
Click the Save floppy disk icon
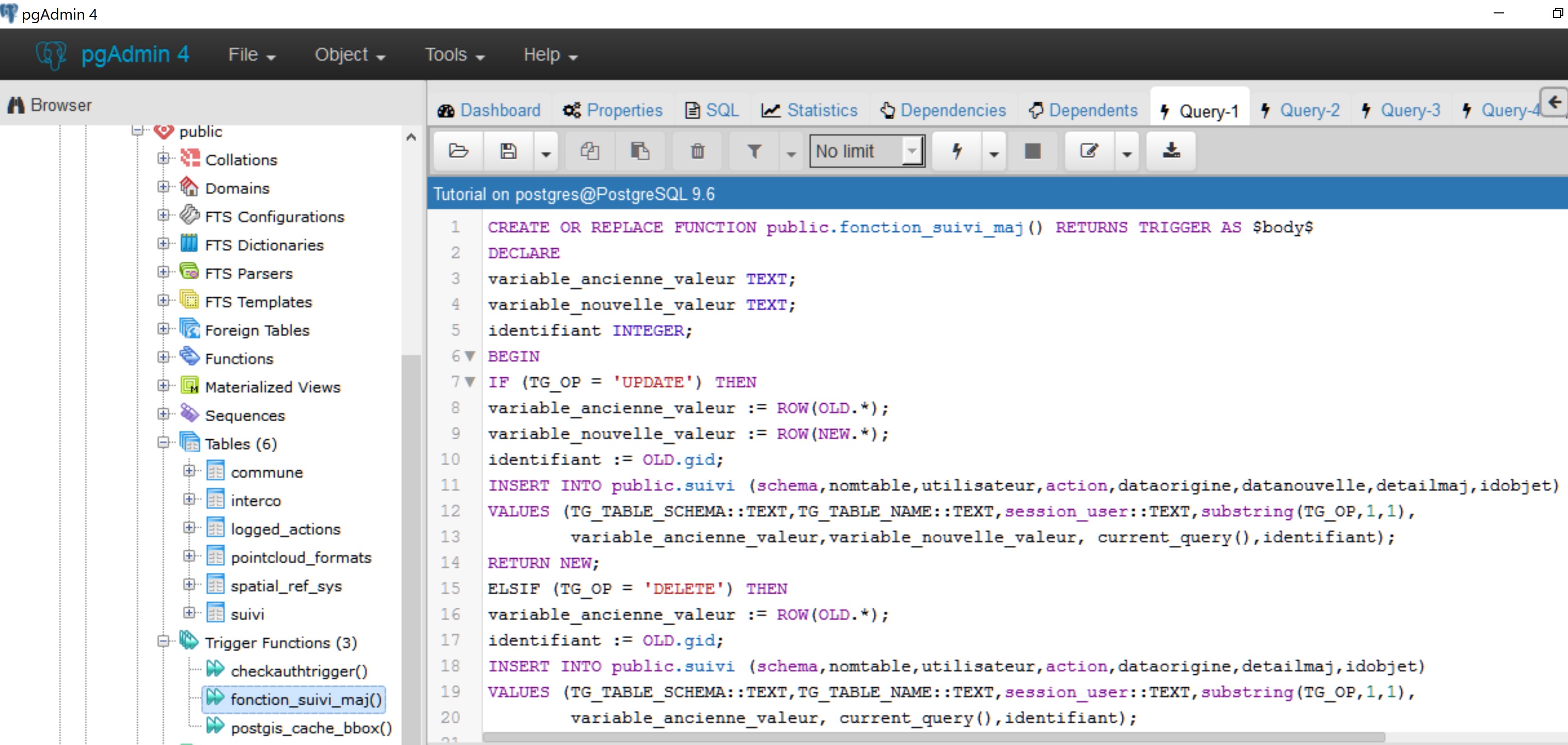point(508,151)
